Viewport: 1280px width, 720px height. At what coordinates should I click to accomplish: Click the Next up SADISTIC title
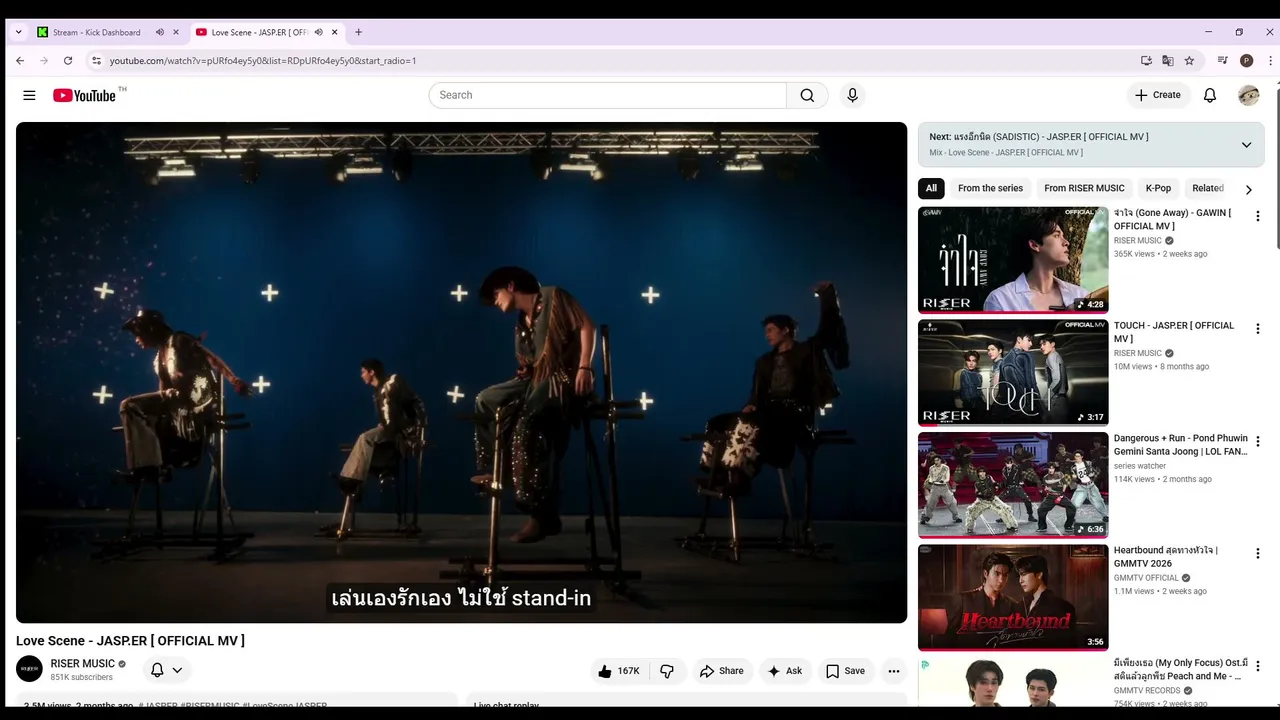(x=1038, y=137)
